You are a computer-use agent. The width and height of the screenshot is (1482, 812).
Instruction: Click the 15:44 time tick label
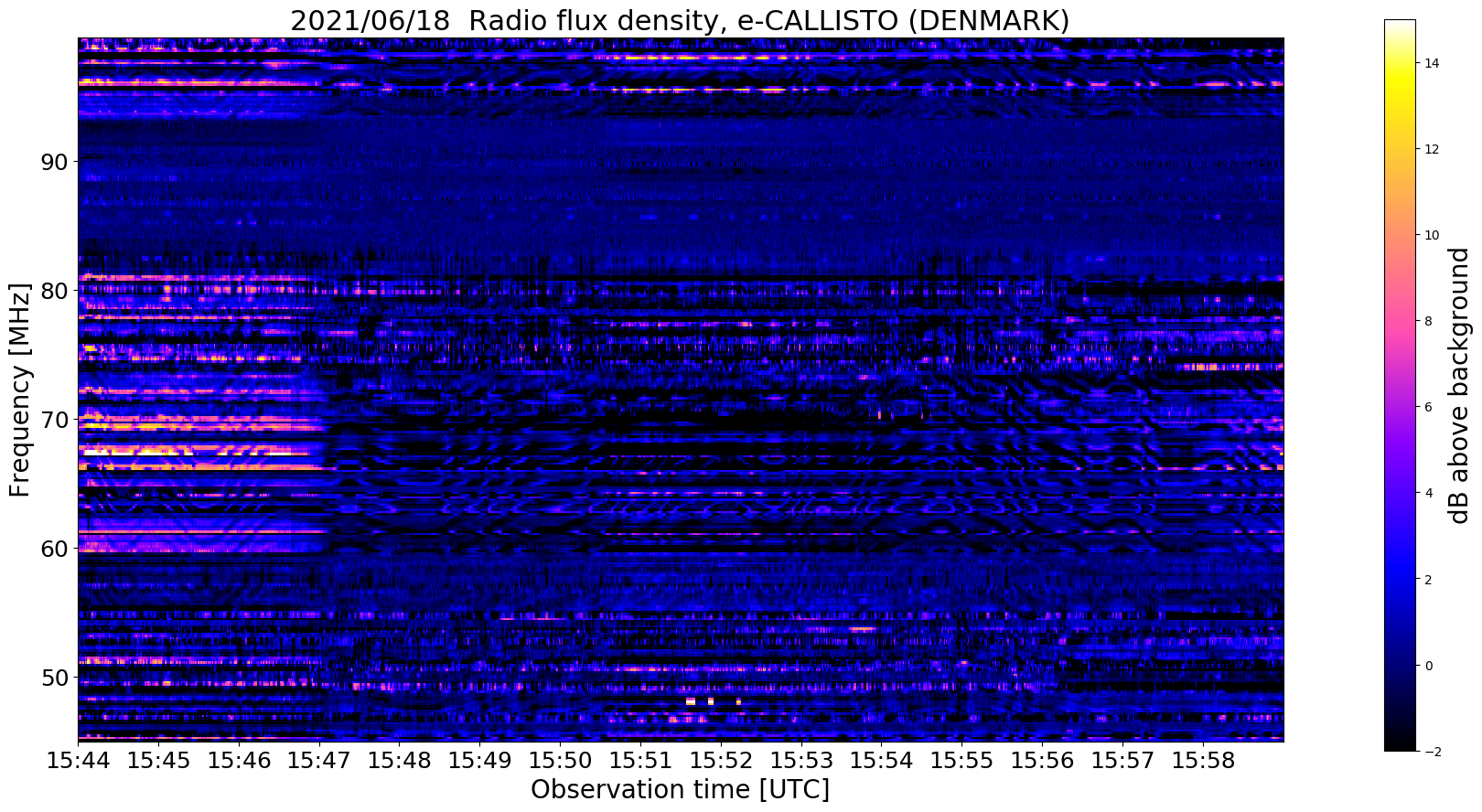pos(78,761)
